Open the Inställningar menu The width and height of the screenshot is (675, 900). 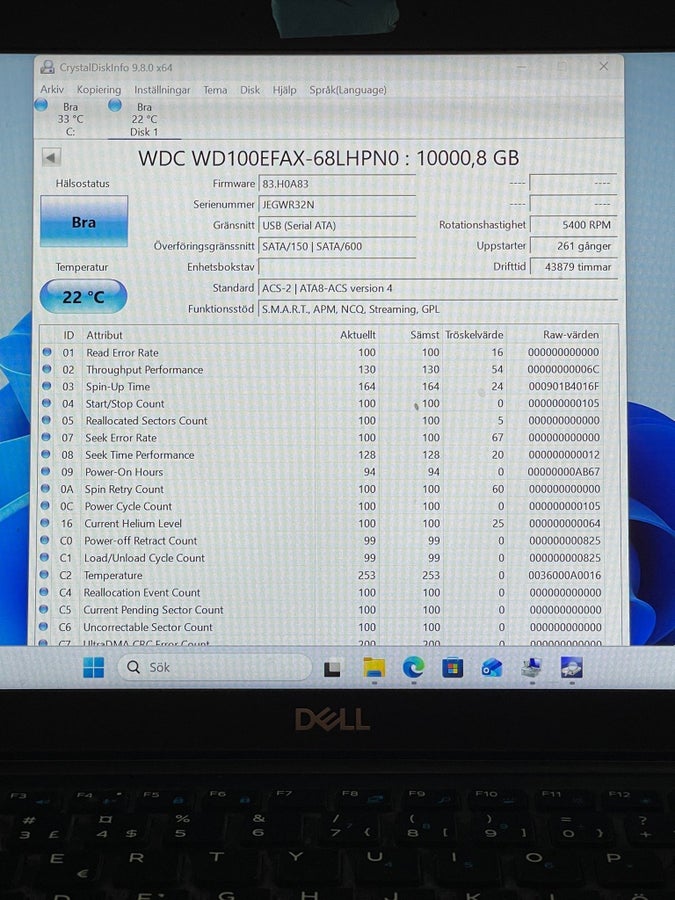[162, 90]
